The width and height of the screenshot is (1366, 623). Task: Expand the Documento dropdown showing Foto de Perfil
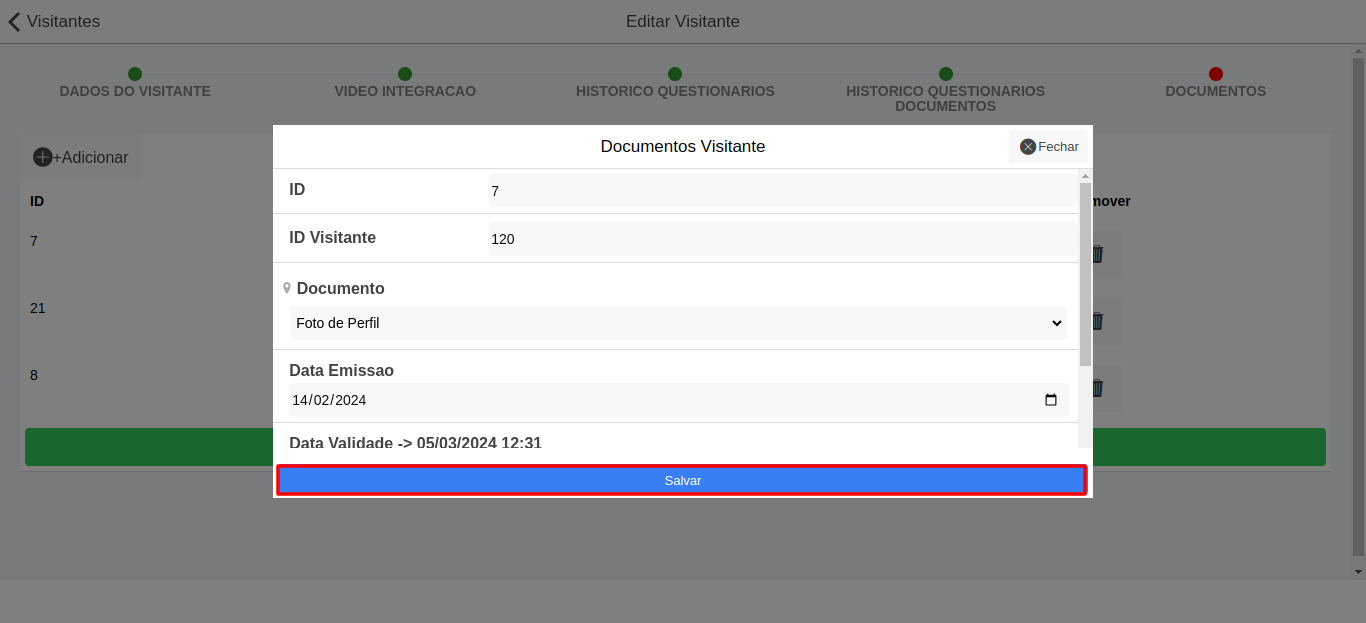678,323
